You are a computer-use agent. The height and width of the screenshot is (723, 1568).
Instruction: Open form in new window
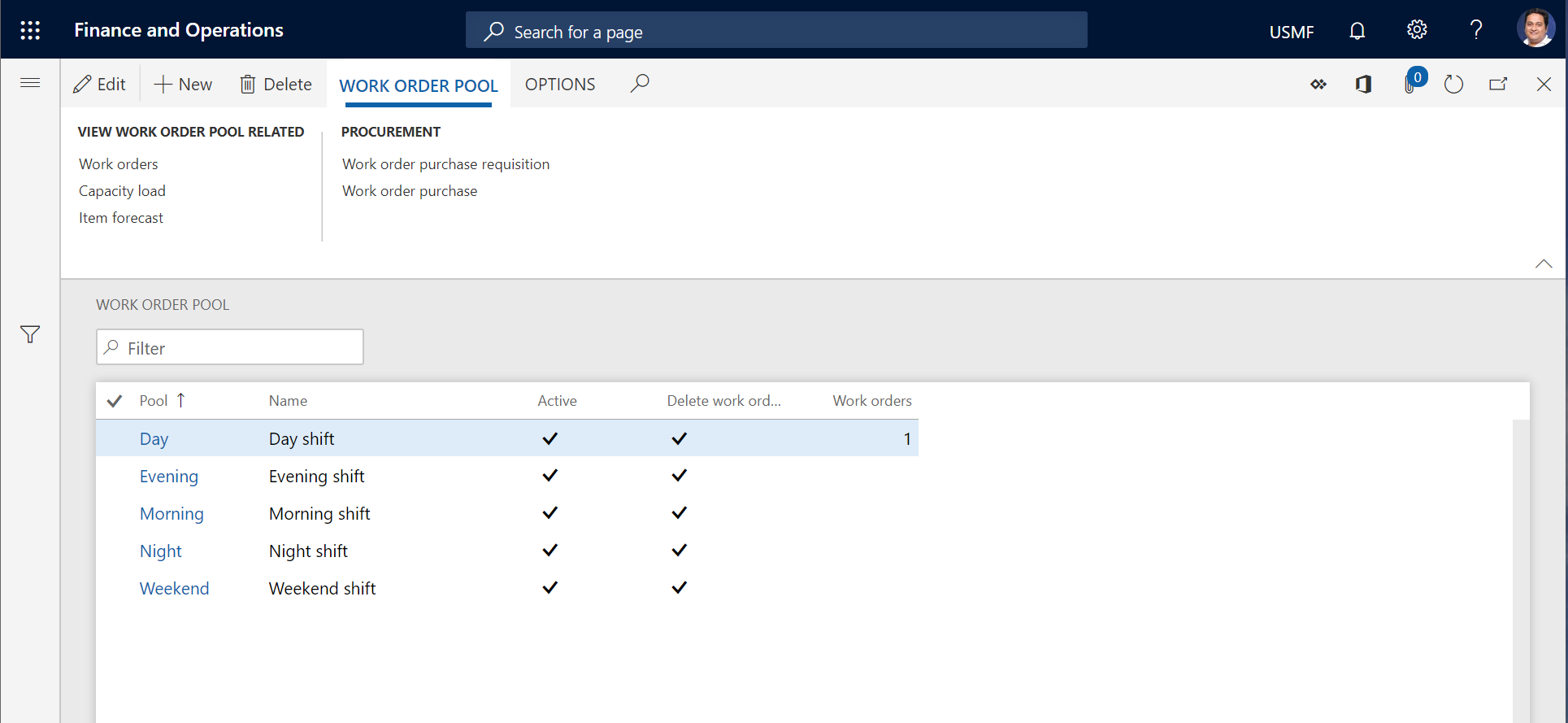pyautogui.click(x=1498, y=84)
